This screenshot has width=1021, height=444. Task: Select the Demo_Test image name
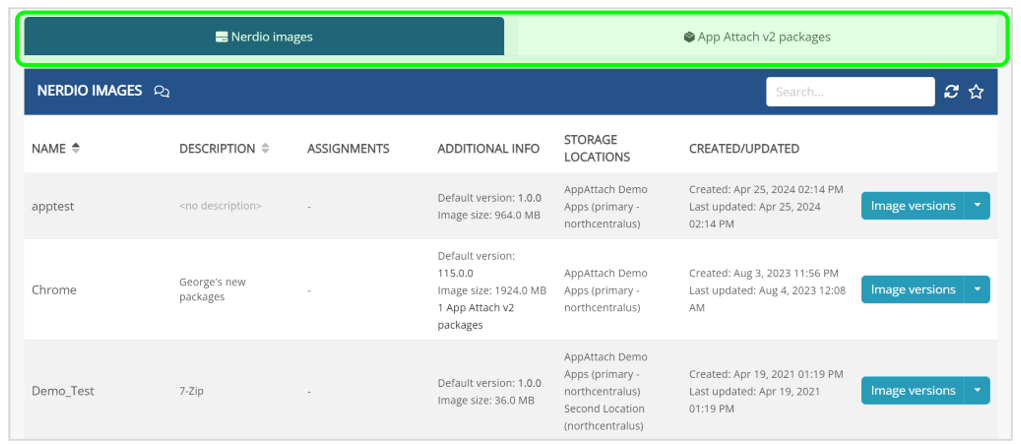click(x=63, y=391)
